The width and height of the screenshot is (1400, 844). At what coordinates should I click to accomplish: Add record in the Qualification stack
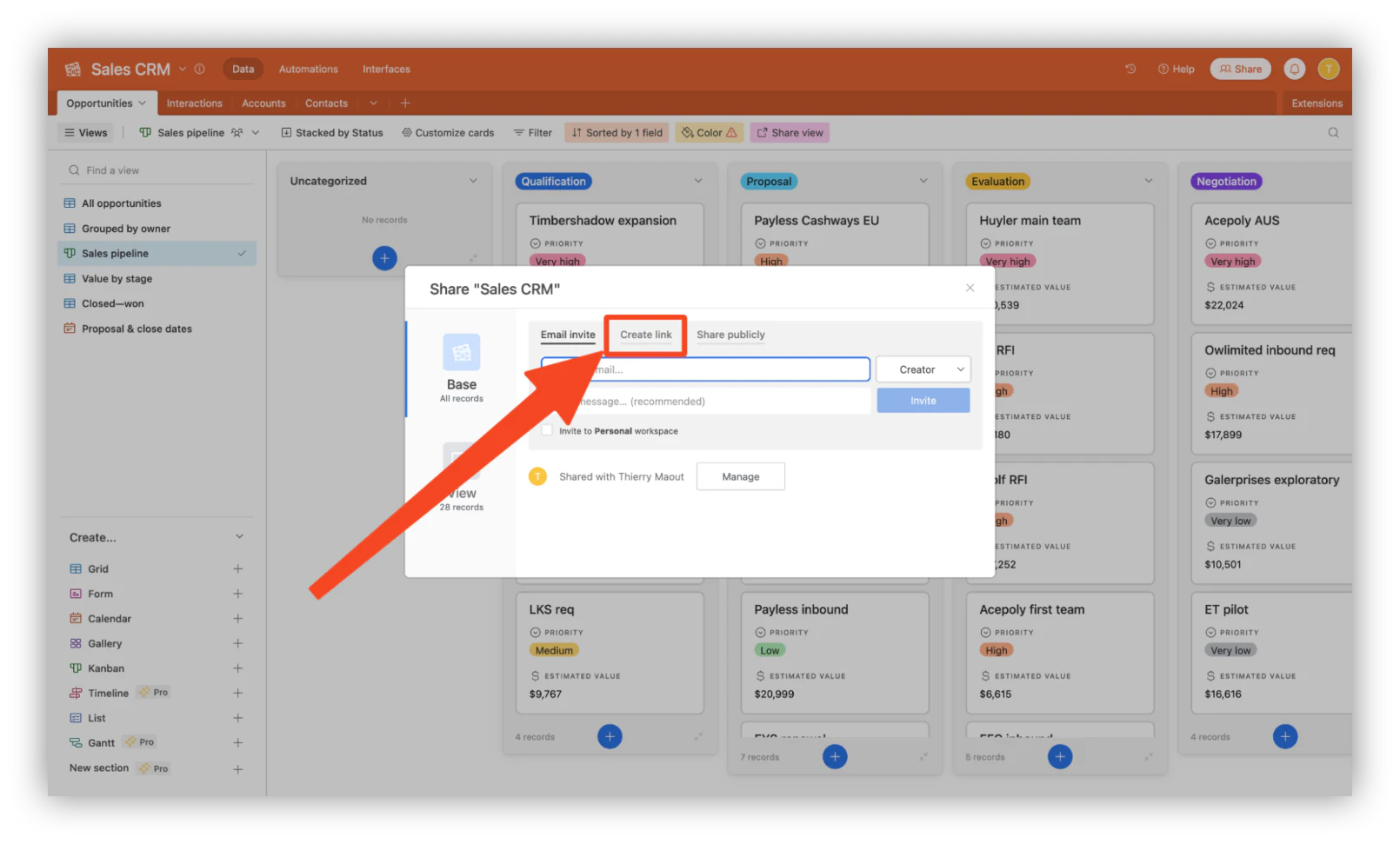coord(610,737)
